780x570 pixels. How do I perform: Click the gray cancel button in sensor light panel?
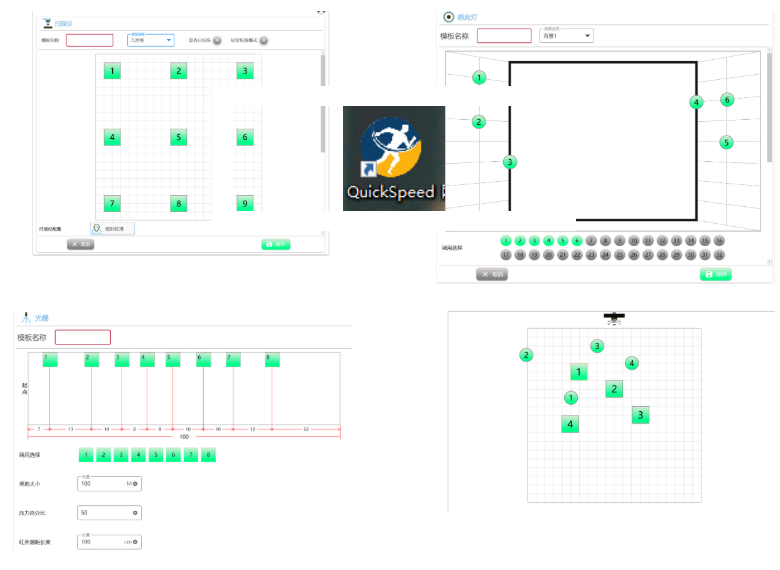pyautogui.click(x=492, y=274)
